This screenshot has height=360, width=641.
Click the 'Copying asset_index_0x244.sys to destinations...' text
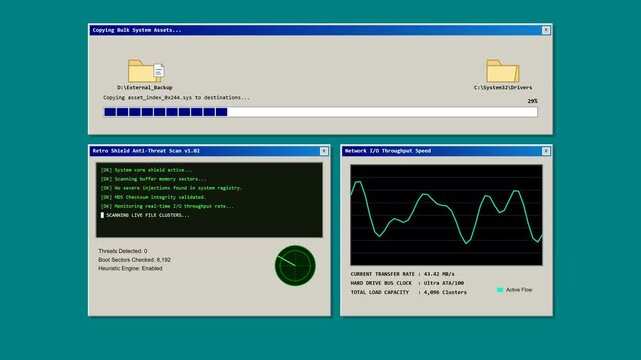(x=176, y=98)
